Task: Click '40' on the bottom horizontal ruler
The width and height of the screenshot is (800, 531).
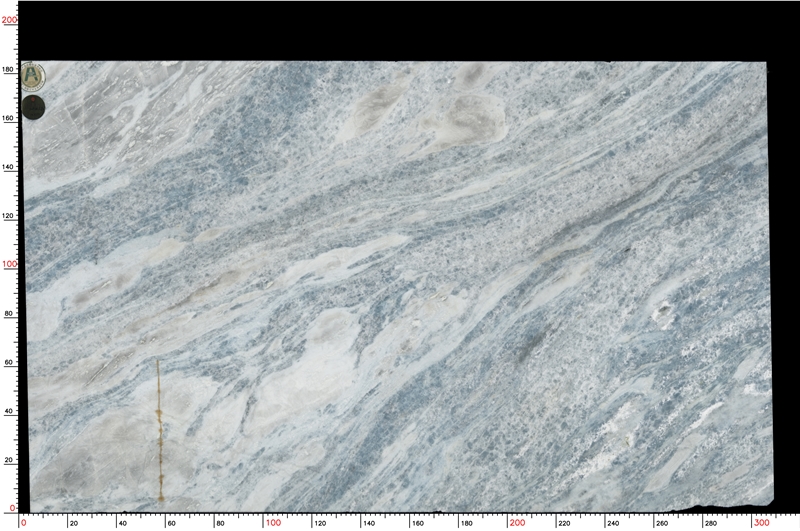Action: pos(122,523)
